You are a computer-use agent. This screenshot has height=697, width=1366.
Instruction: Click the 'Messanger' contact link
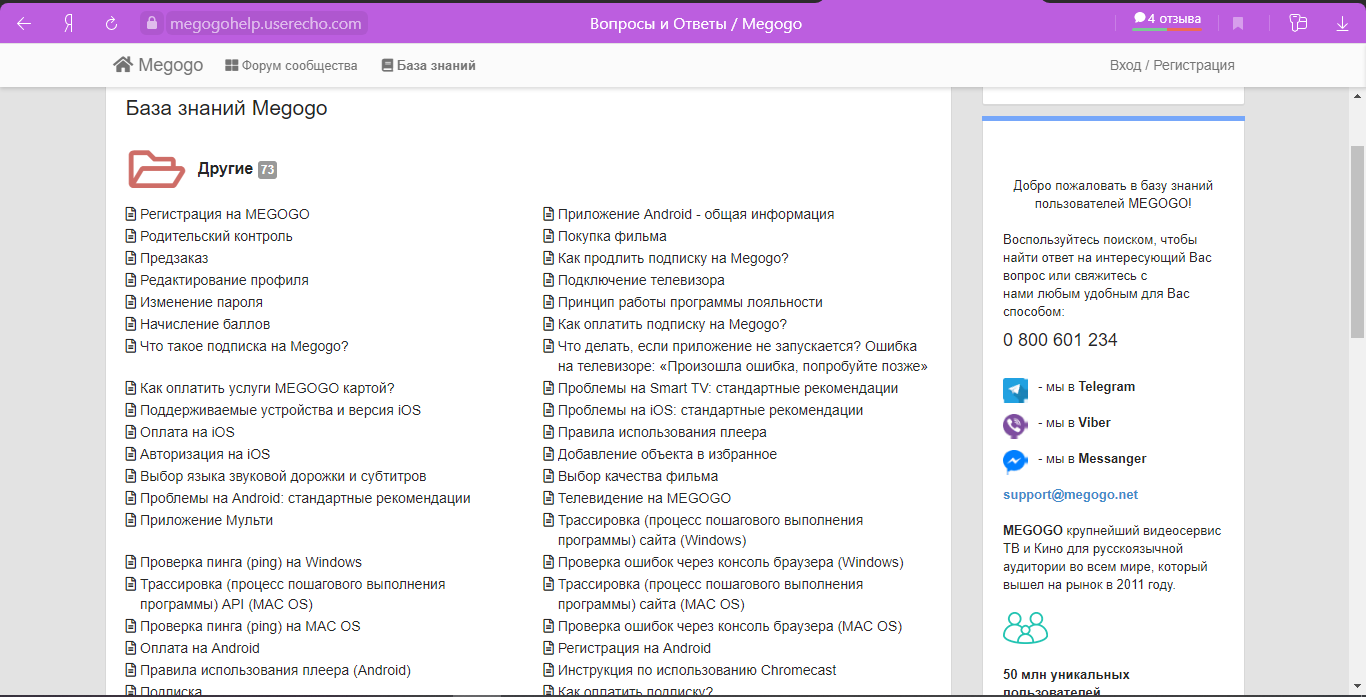(x=1112, y=459)
